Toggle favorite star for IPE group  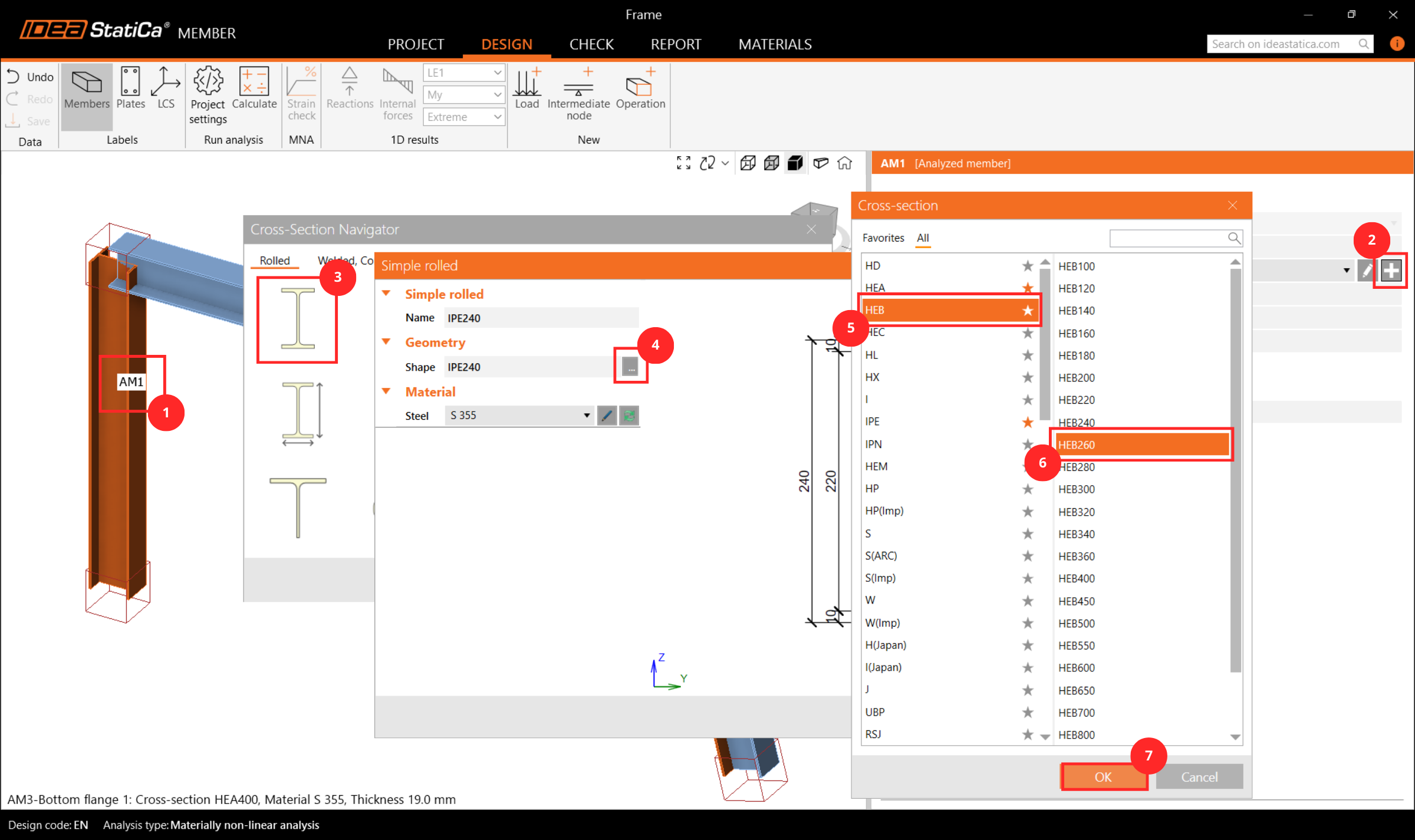(1028, 422)
